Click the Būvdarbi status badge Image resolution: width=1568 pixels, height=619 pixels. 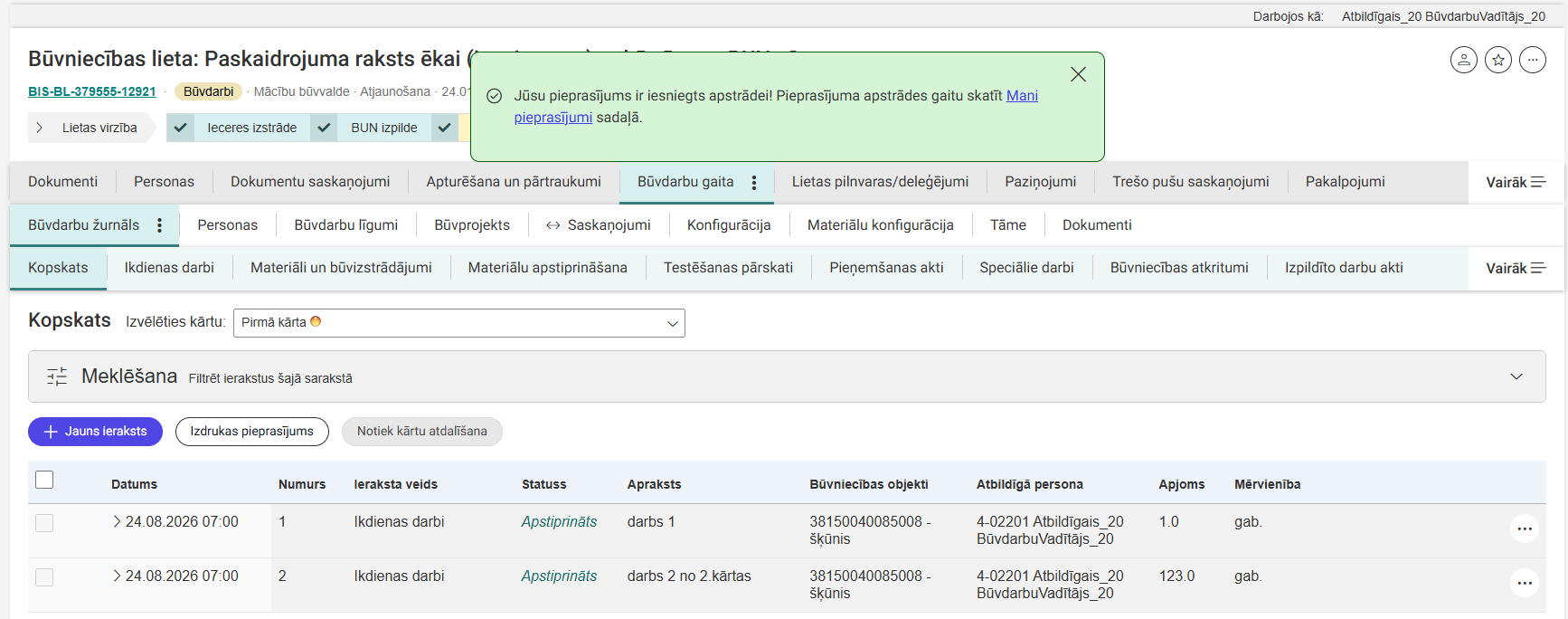coord(208,91)
